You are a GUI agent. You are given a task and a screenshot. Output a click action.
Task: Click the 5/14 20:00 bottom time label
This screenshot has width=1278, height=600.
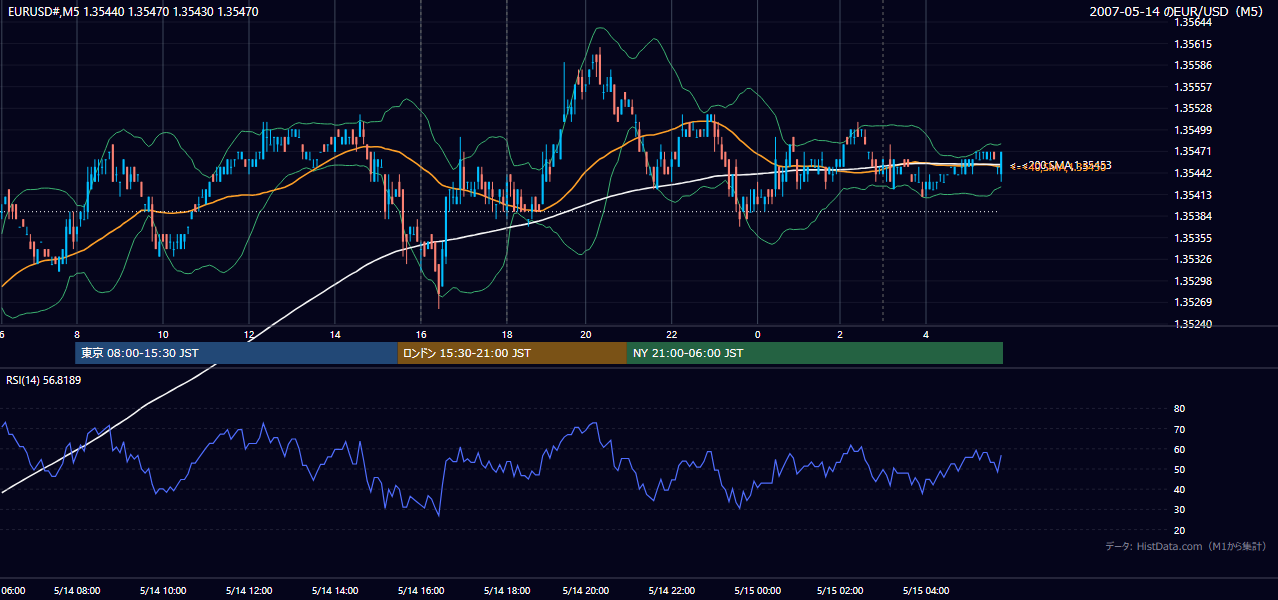click(x=585, y=591)
